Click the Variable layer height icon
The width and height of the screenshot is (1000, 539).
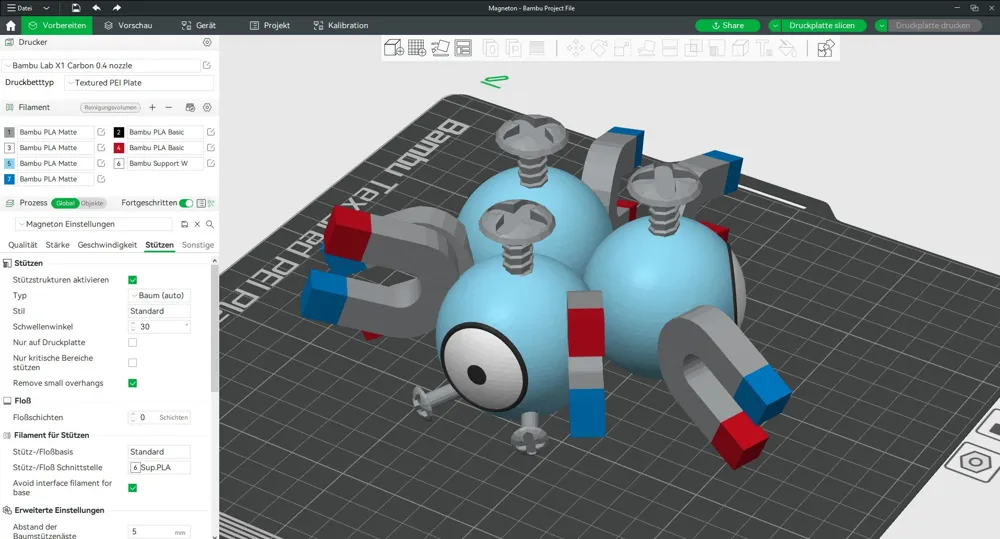click(537, 48)
